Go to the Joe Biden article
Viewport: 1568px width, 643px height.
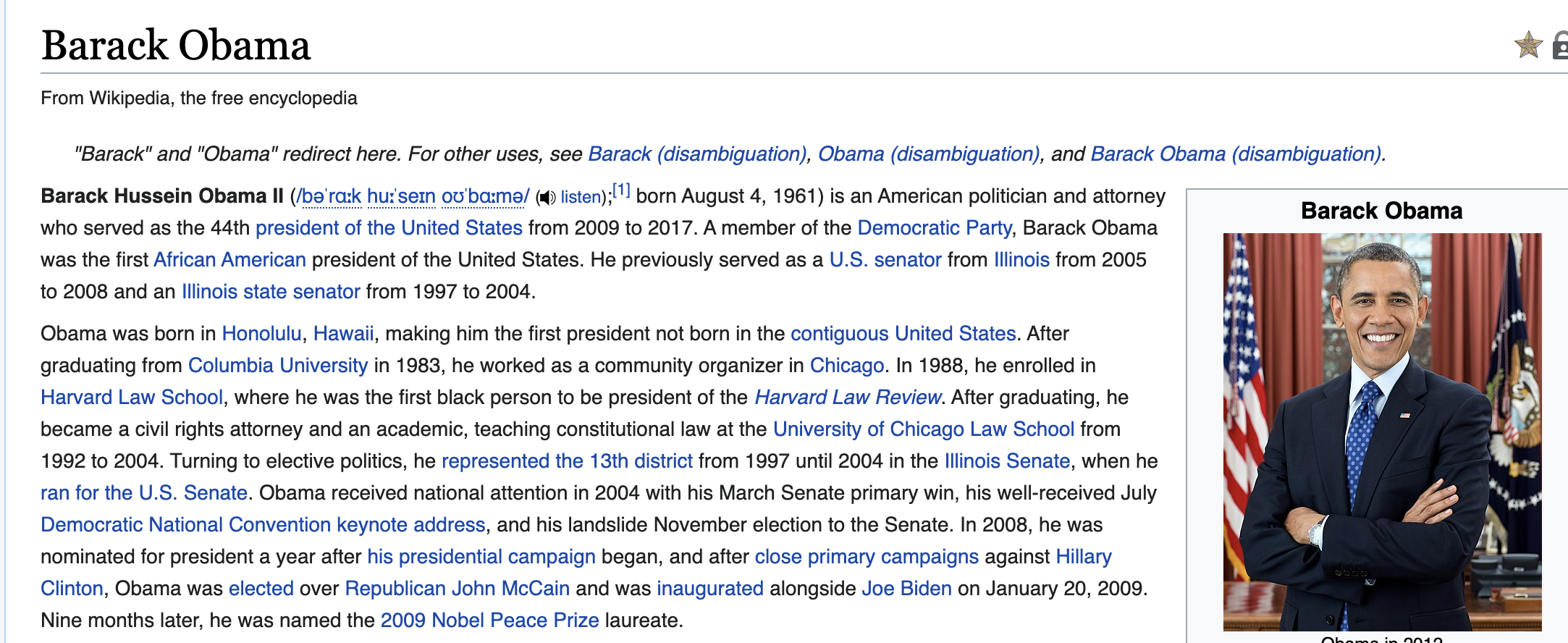pos(906,589)
